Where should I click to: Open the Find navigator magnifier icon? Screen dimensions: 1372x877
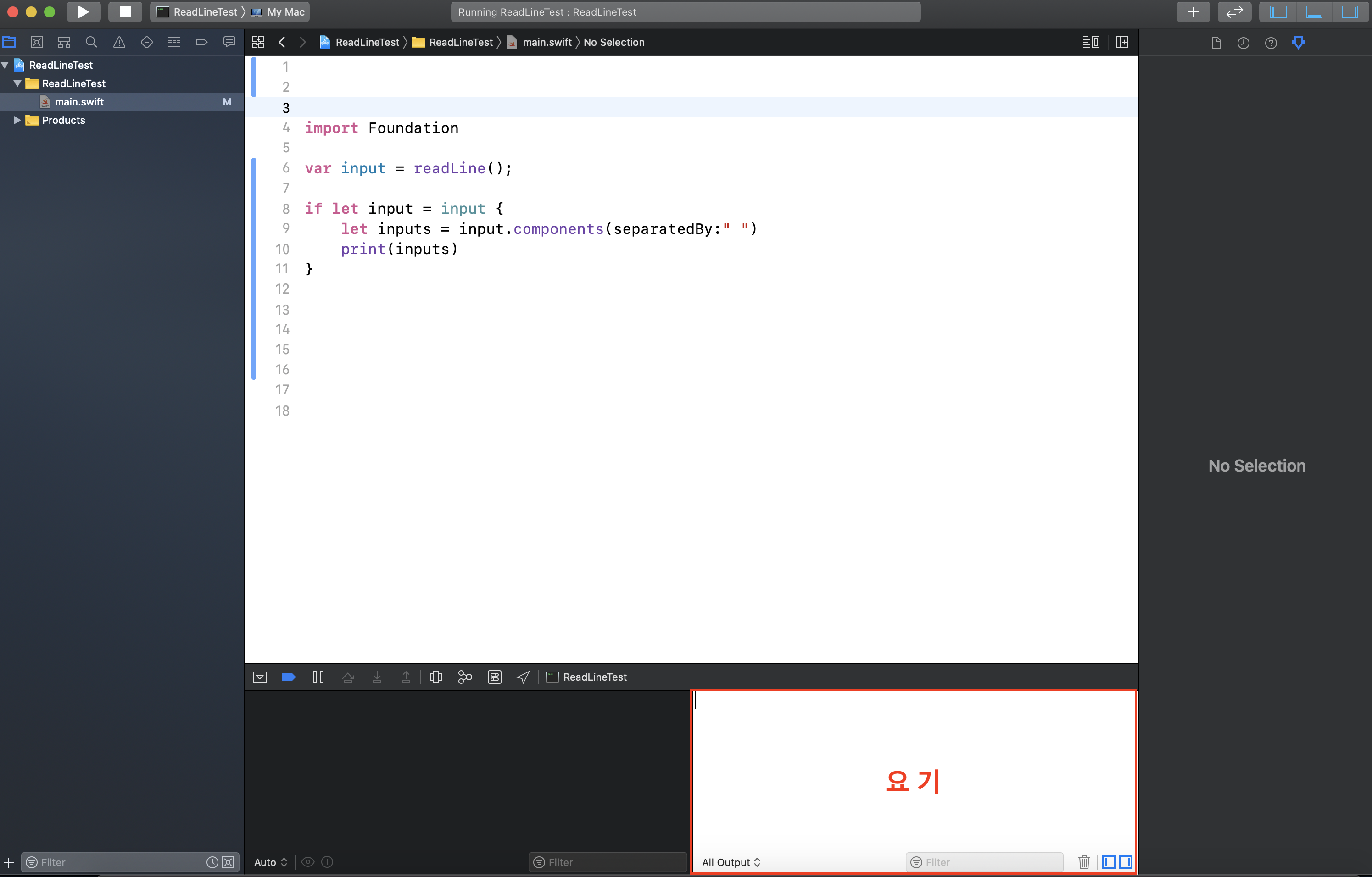91,42
